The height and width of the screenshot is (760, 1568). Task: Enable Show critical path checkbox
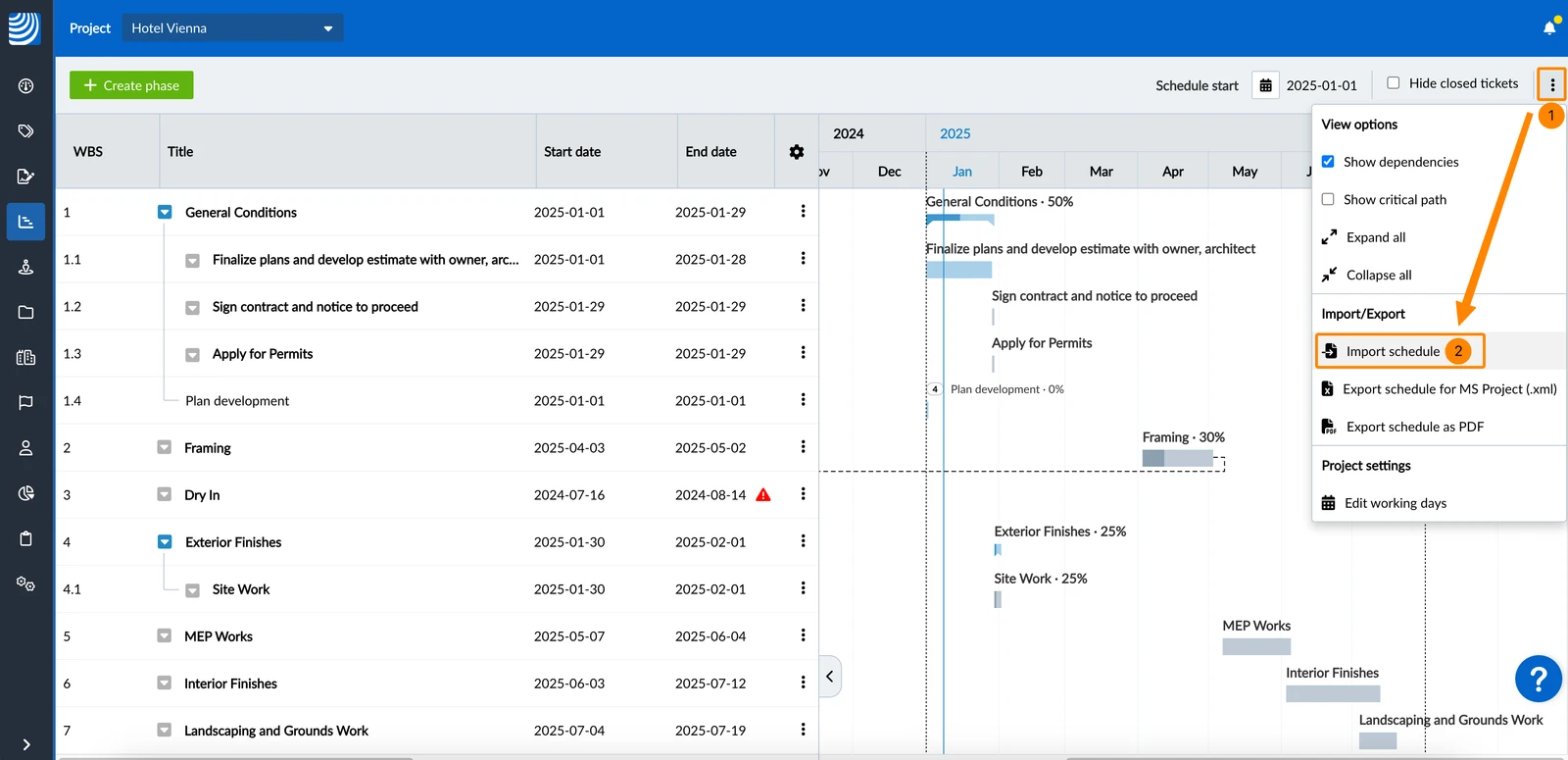pos(1328,199)
